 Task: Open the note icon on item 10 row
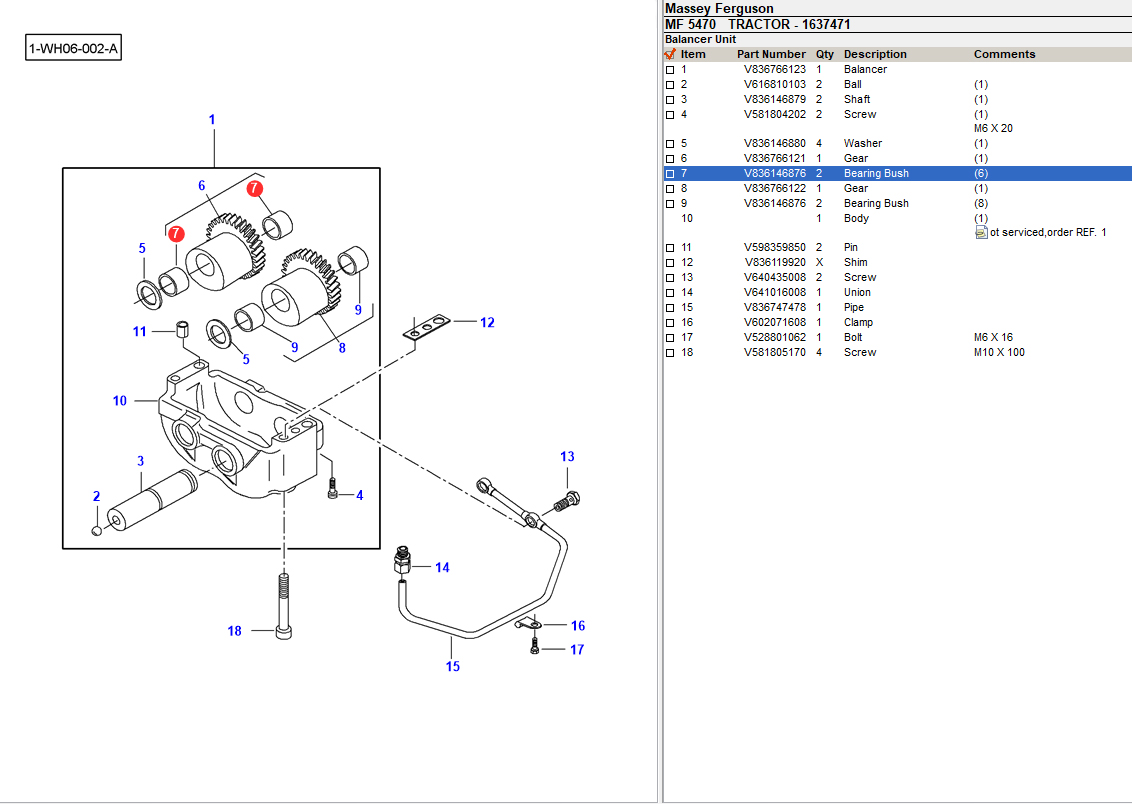(981, 233)
